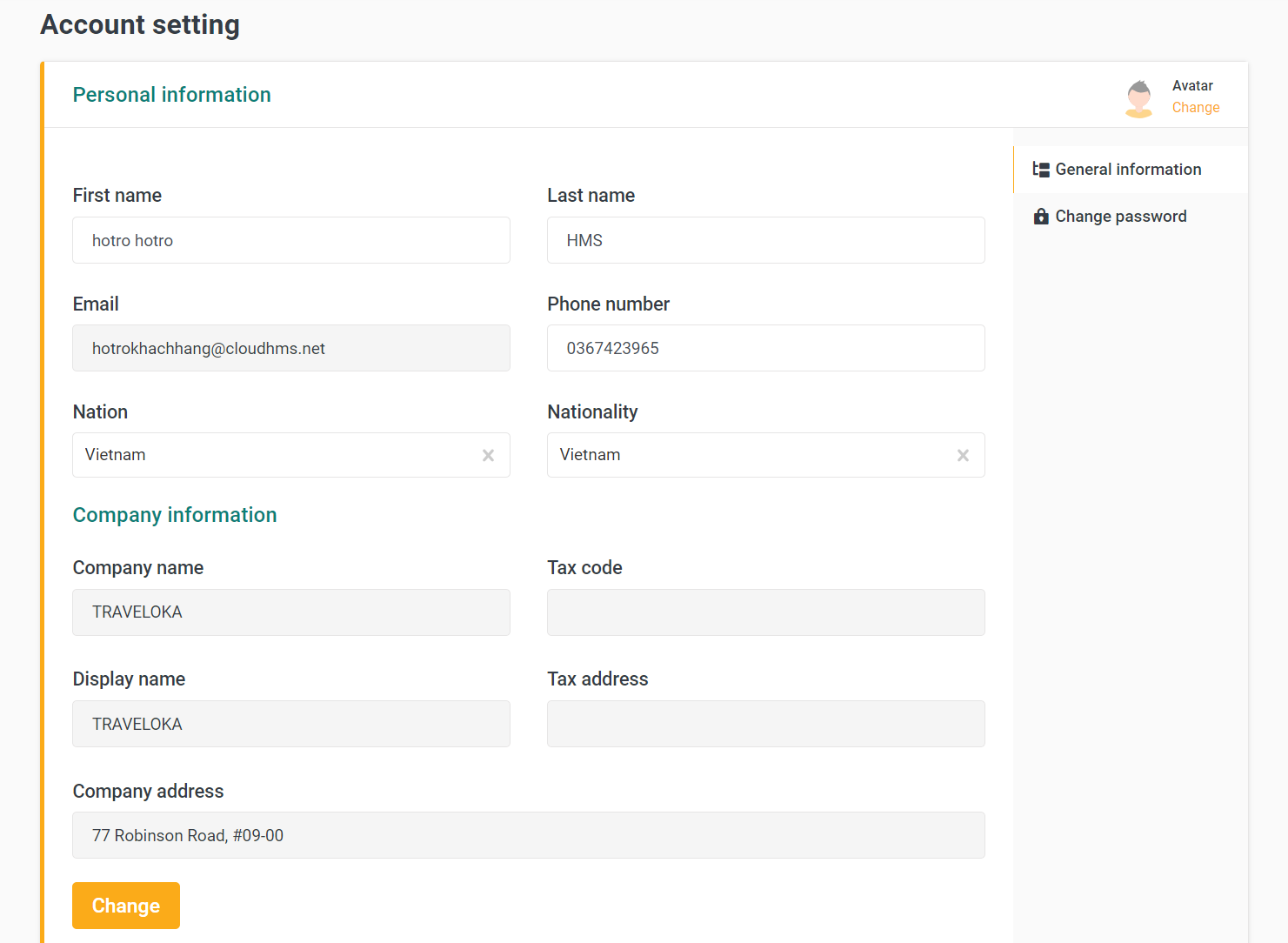Click the Company address field
The image size is (1288, 943).
point(528,835)
